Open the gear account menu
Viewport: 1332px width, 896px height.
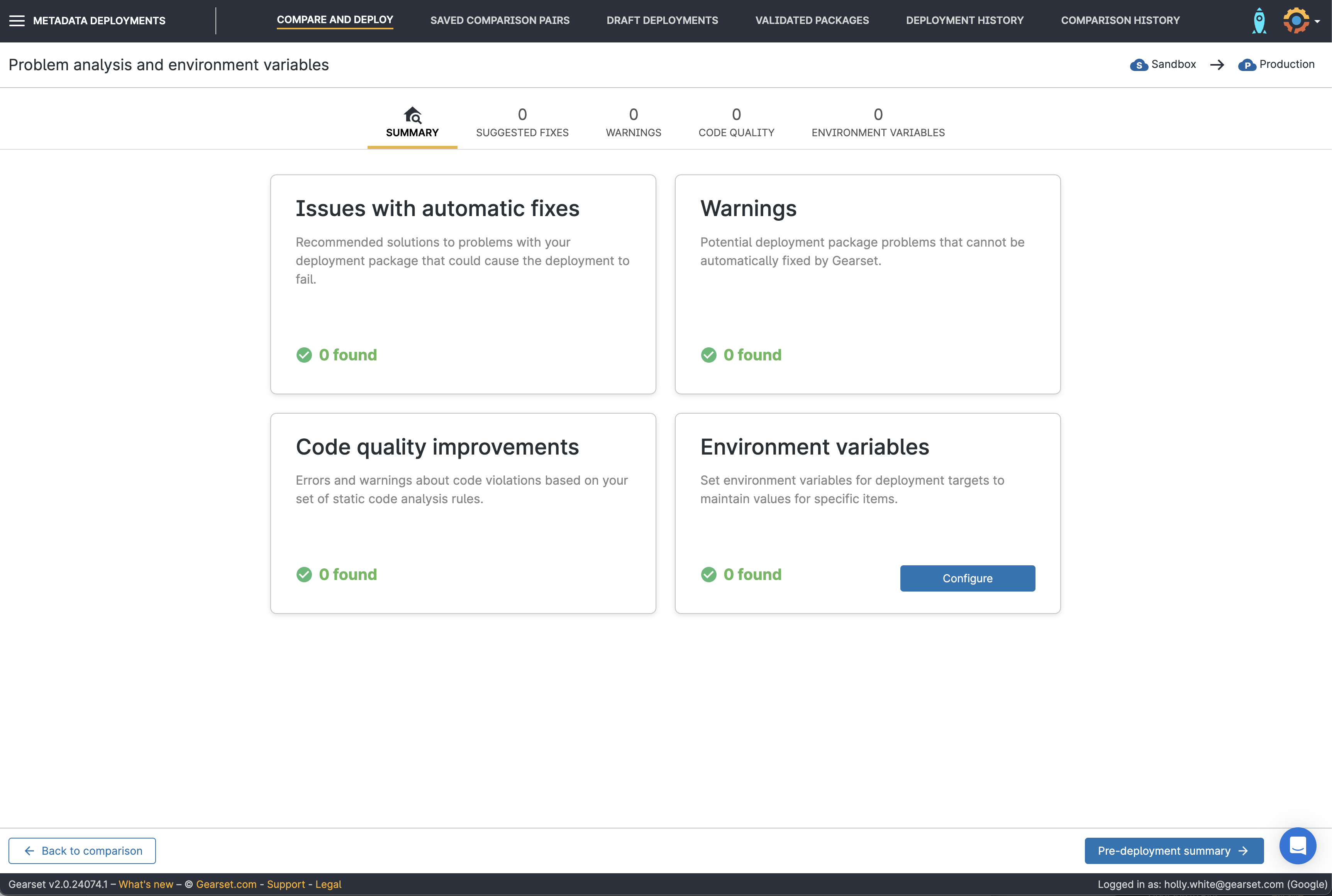[1296, 21]
